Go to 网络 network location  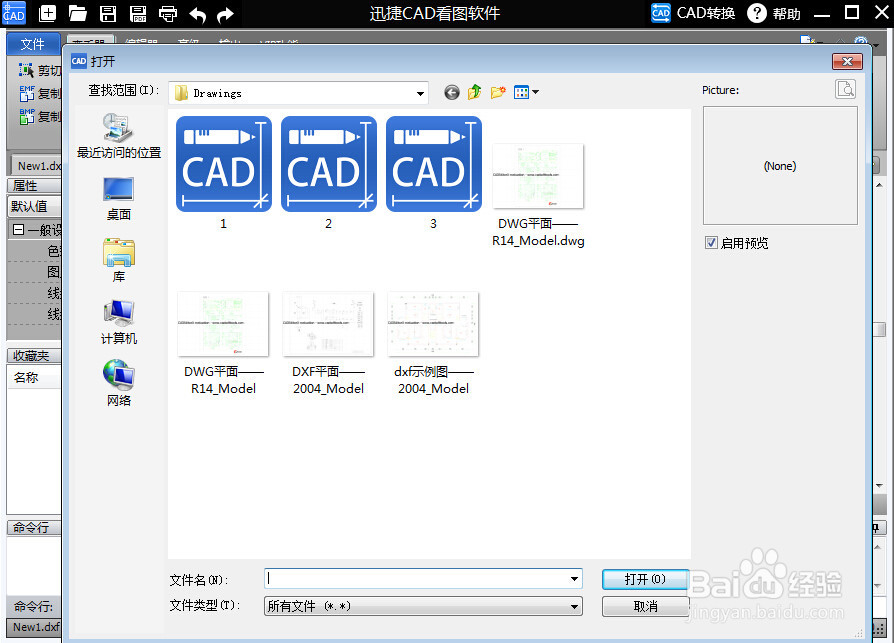tap(119, 384)
